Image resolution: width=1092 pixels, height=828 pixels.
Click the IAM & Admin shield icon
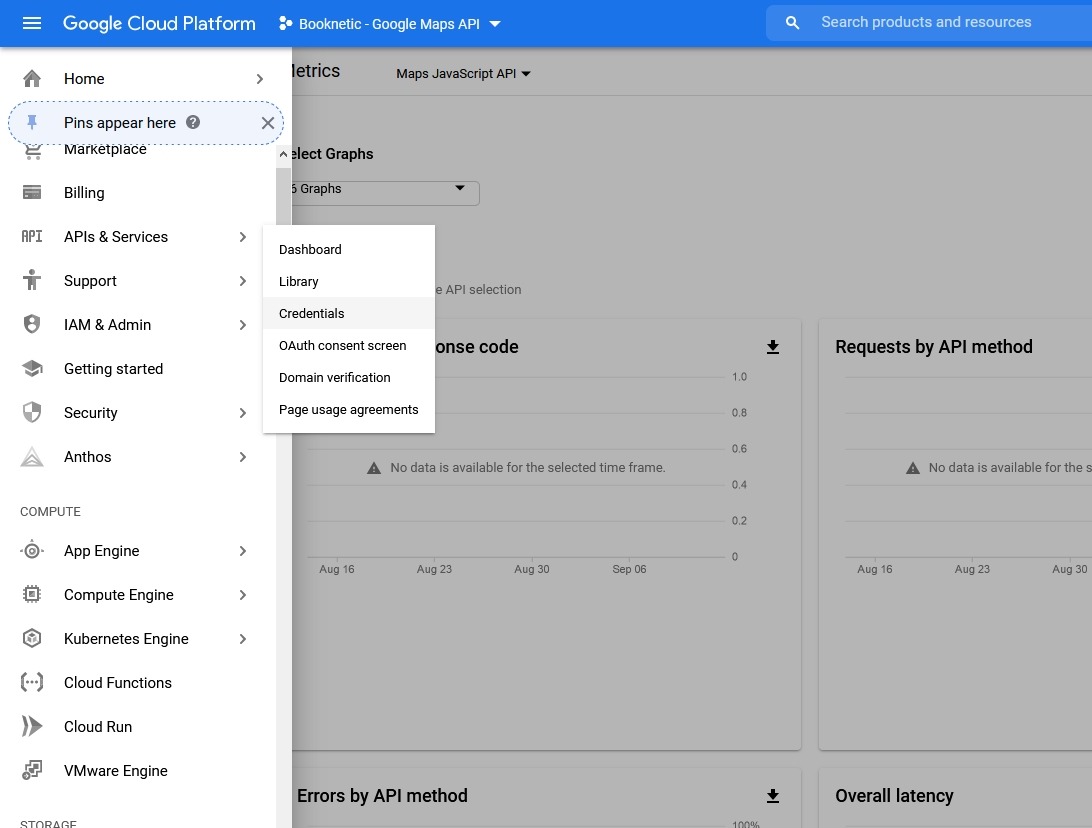point(32,324)
